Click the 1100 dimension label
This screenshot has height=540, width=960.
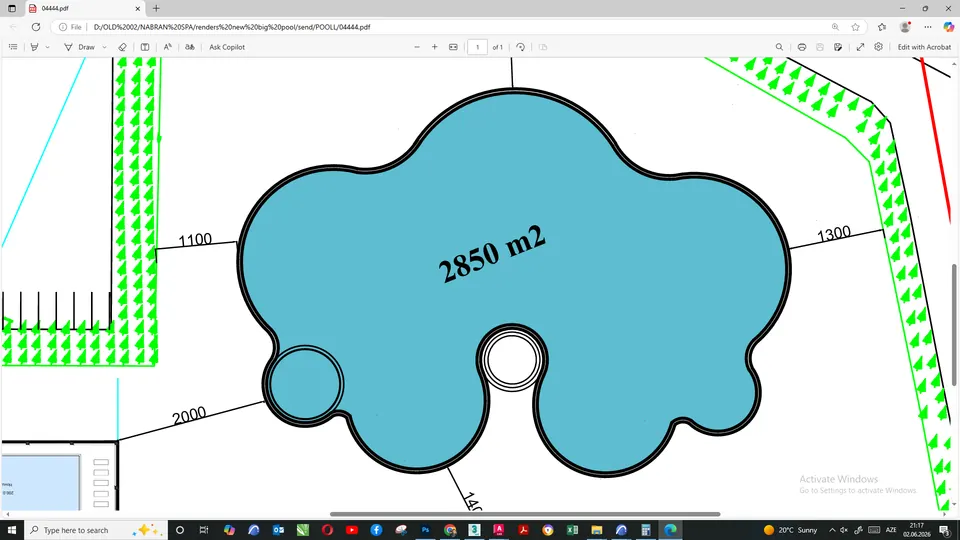[195, 239]
